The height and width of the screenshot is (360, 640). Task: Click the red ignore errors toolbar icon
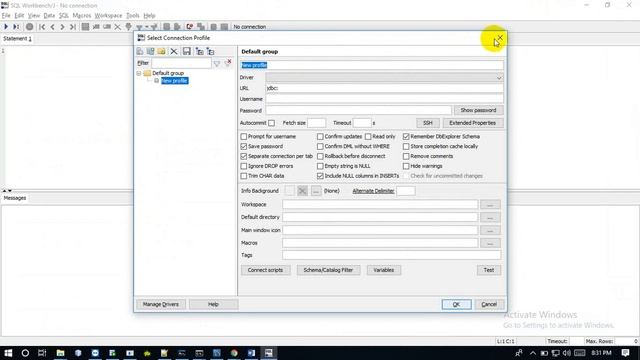190,27
